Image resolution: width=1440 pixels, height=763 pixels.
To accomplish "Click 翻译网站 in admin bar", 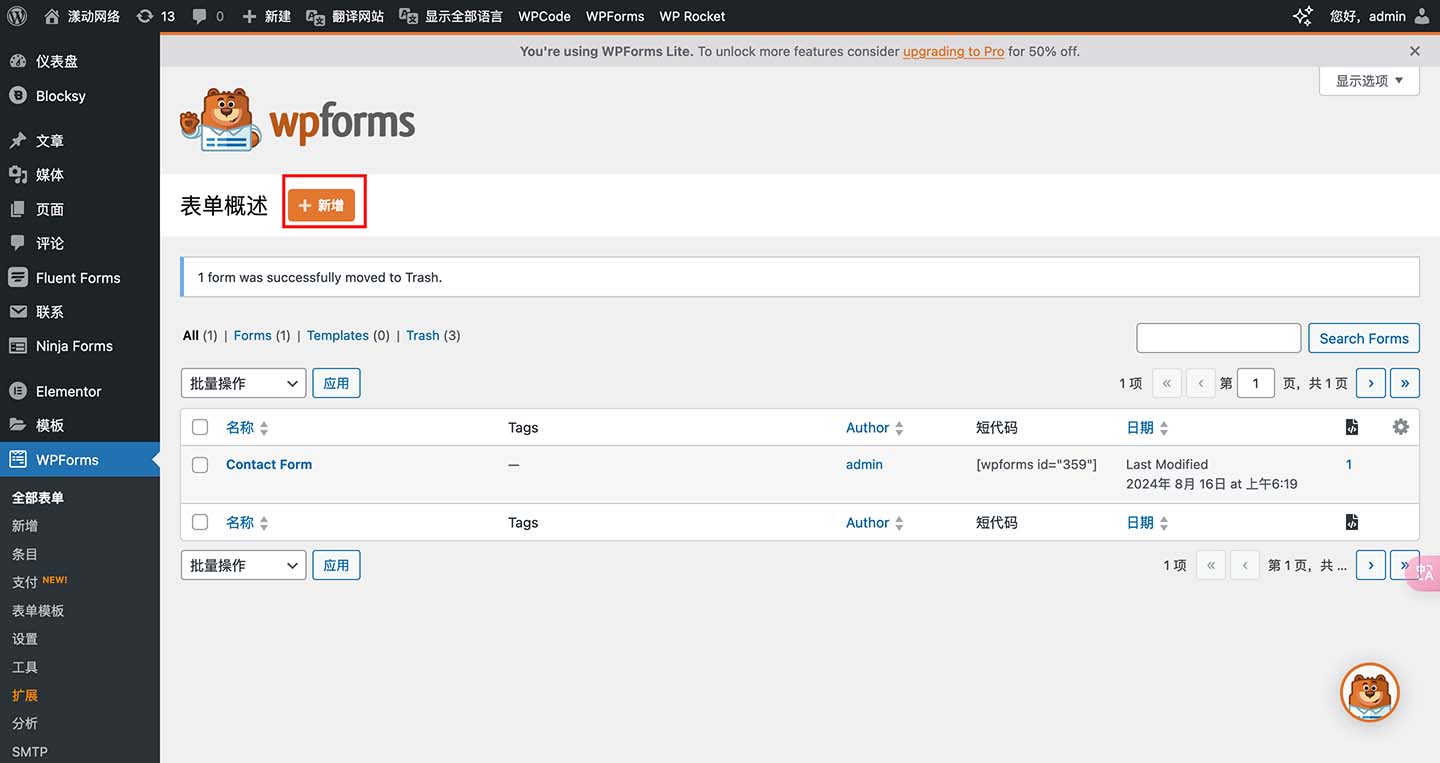I will click(x=345, y=16).
